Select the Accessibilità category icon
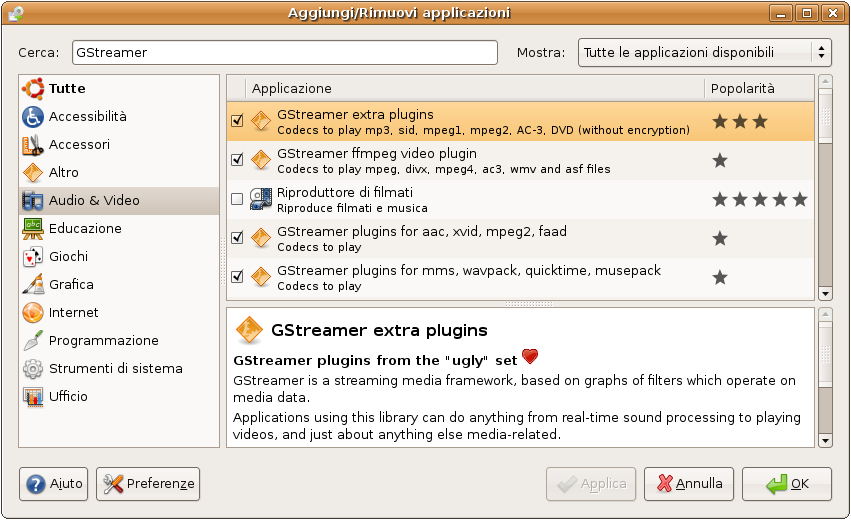 pos(32,117)
